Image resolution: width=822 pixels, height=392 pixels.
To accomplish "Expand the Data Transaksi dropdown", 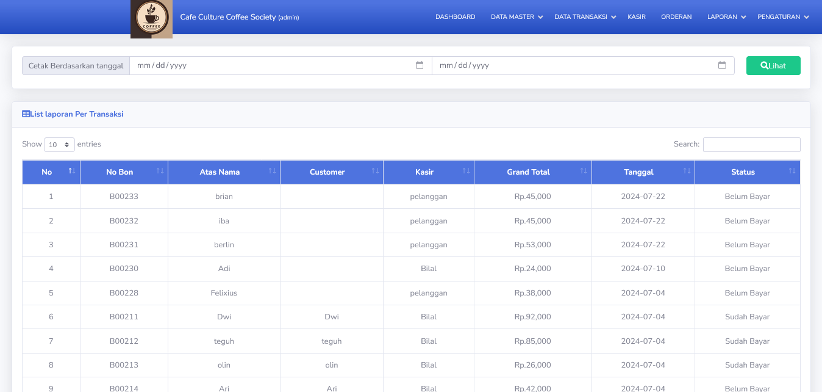I will click(585, 17).
